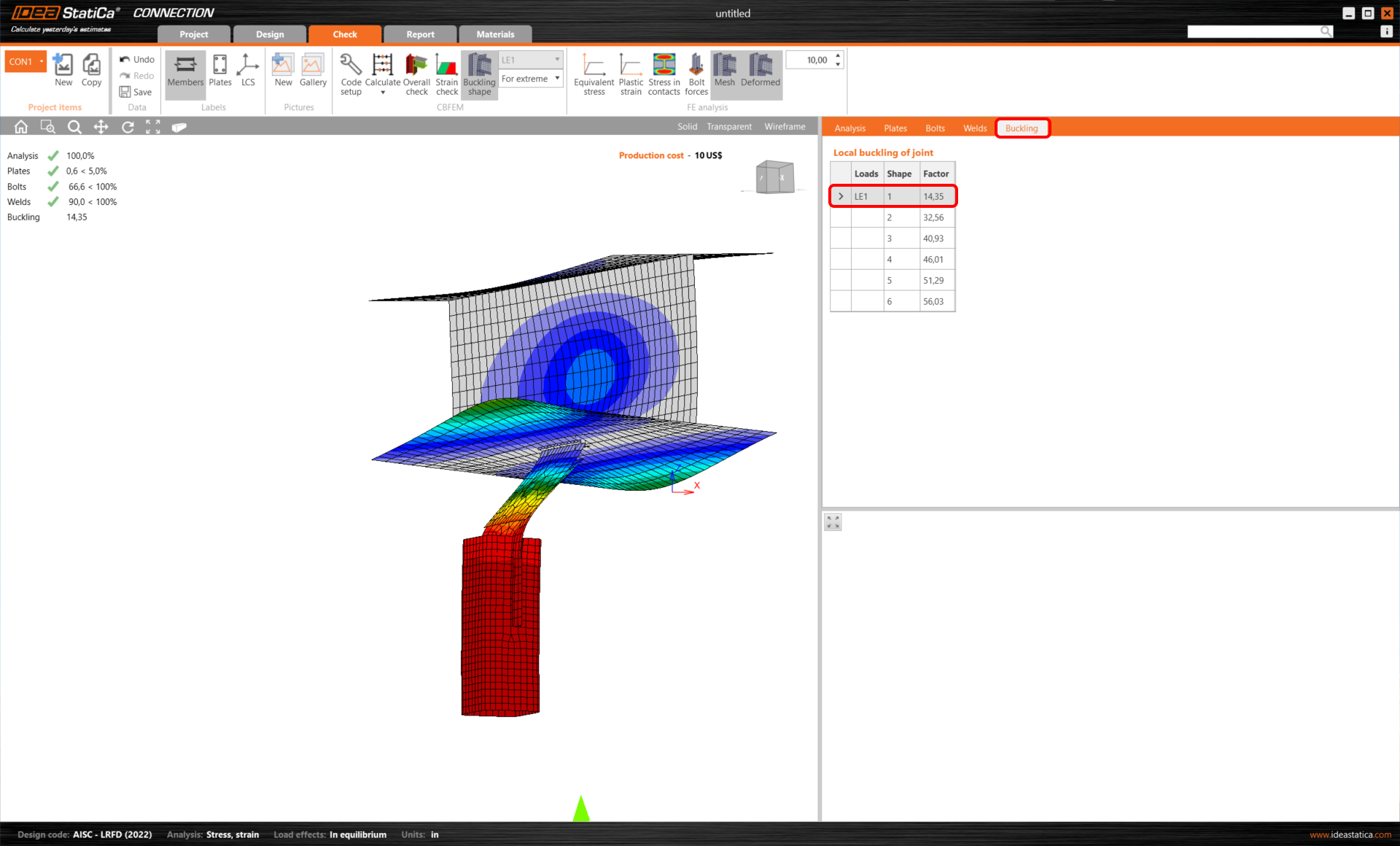Open Code setup settings
Viewport: 1400px width, 846px height.
click(x=351, y=73)
